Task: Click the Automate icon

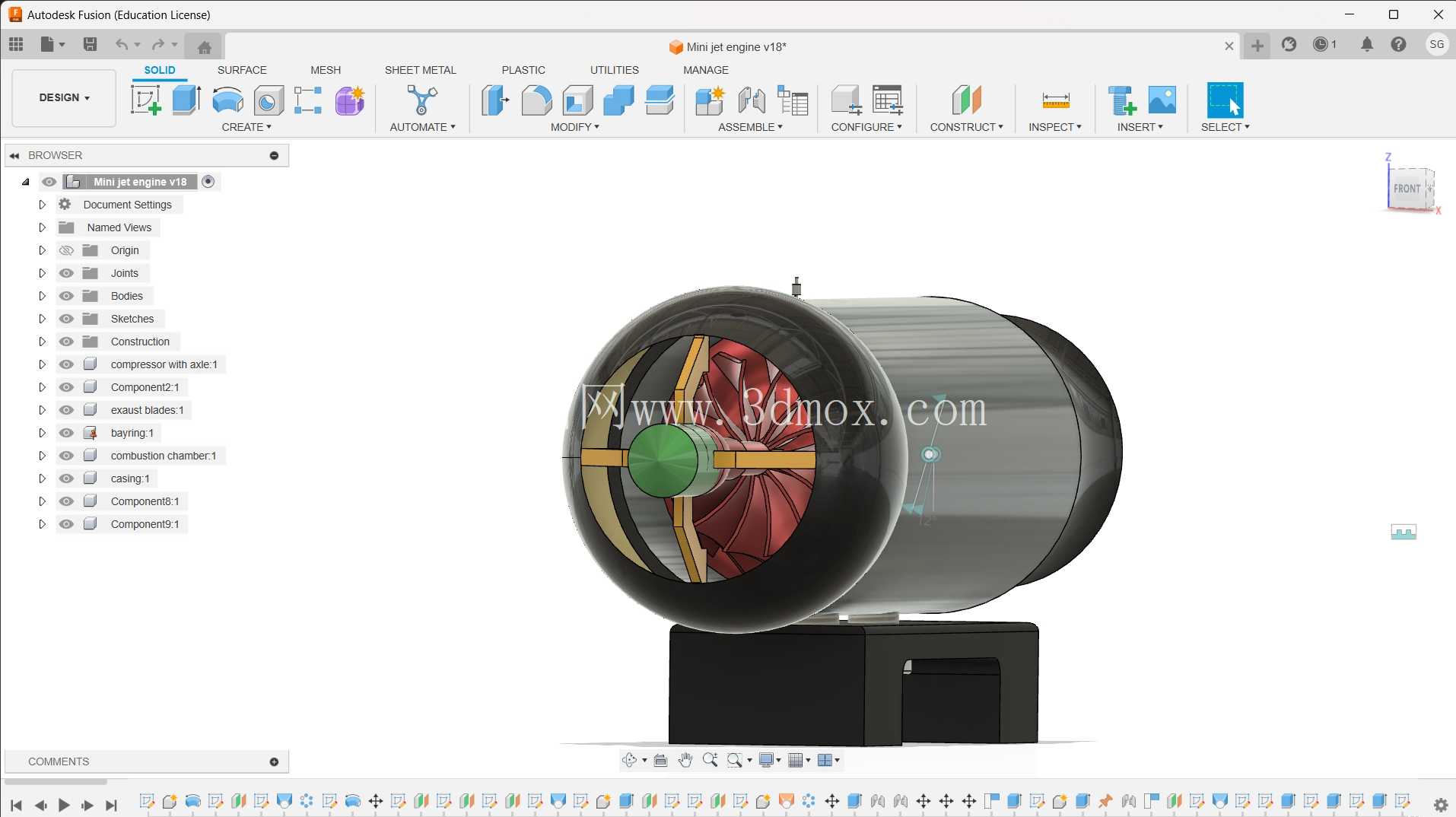Action: [422, 100]
